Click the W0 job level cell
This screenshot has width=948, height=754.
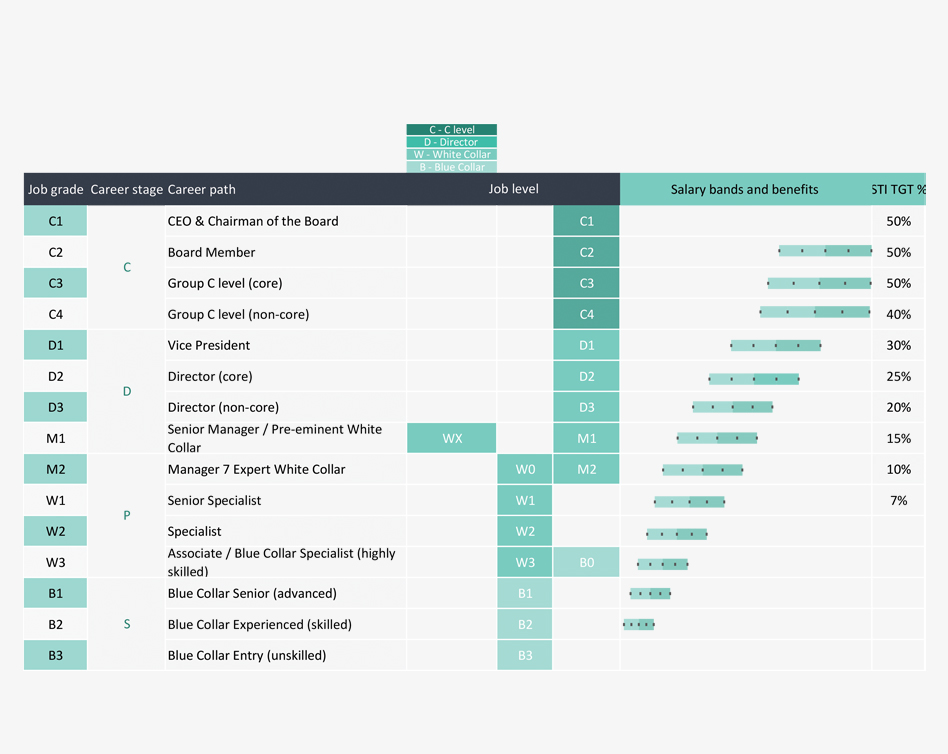[x=525, y=469]
